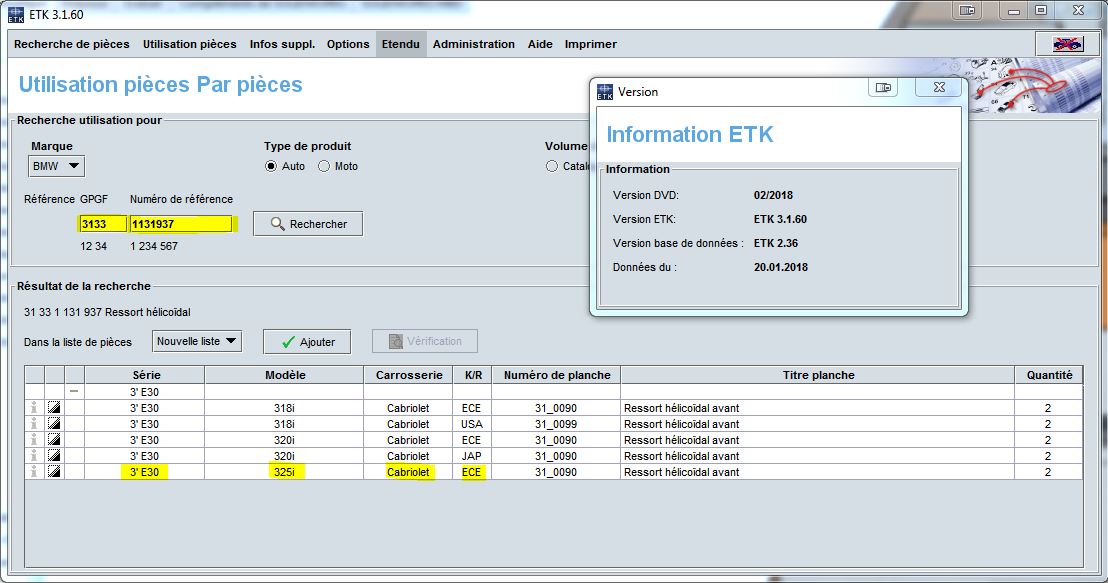This screenshot has height=583, width=1108.
Task: Click the 325i model cell
Action: click(285, 472)
